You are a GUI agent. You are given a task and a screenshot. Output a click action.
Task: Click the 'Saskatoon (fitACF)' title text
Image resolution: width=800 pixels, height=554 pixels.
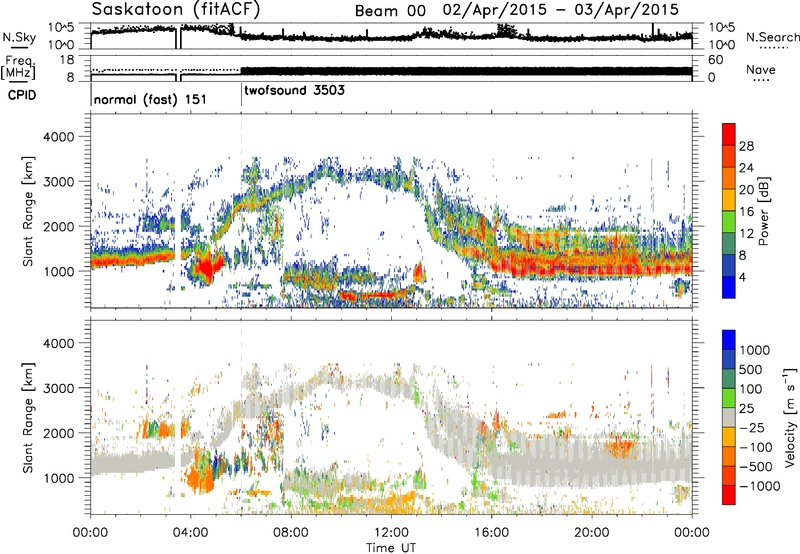click(176, 9)
